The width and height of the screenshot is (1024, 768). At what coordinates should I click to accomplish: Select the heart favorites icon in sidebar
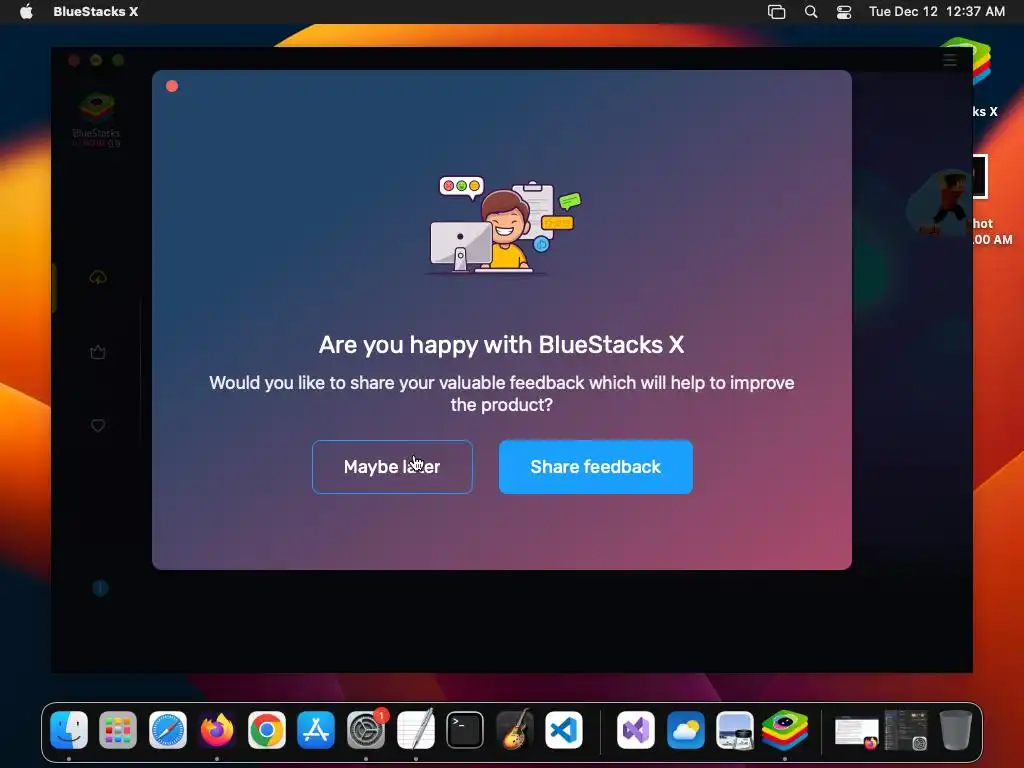click(x=98, y=426)
